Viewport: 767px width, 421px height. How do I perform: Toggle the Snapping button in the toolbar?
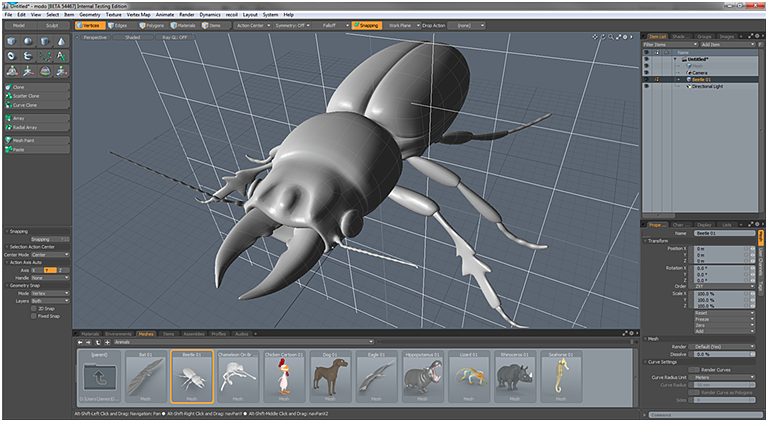(x=365, y=25)
